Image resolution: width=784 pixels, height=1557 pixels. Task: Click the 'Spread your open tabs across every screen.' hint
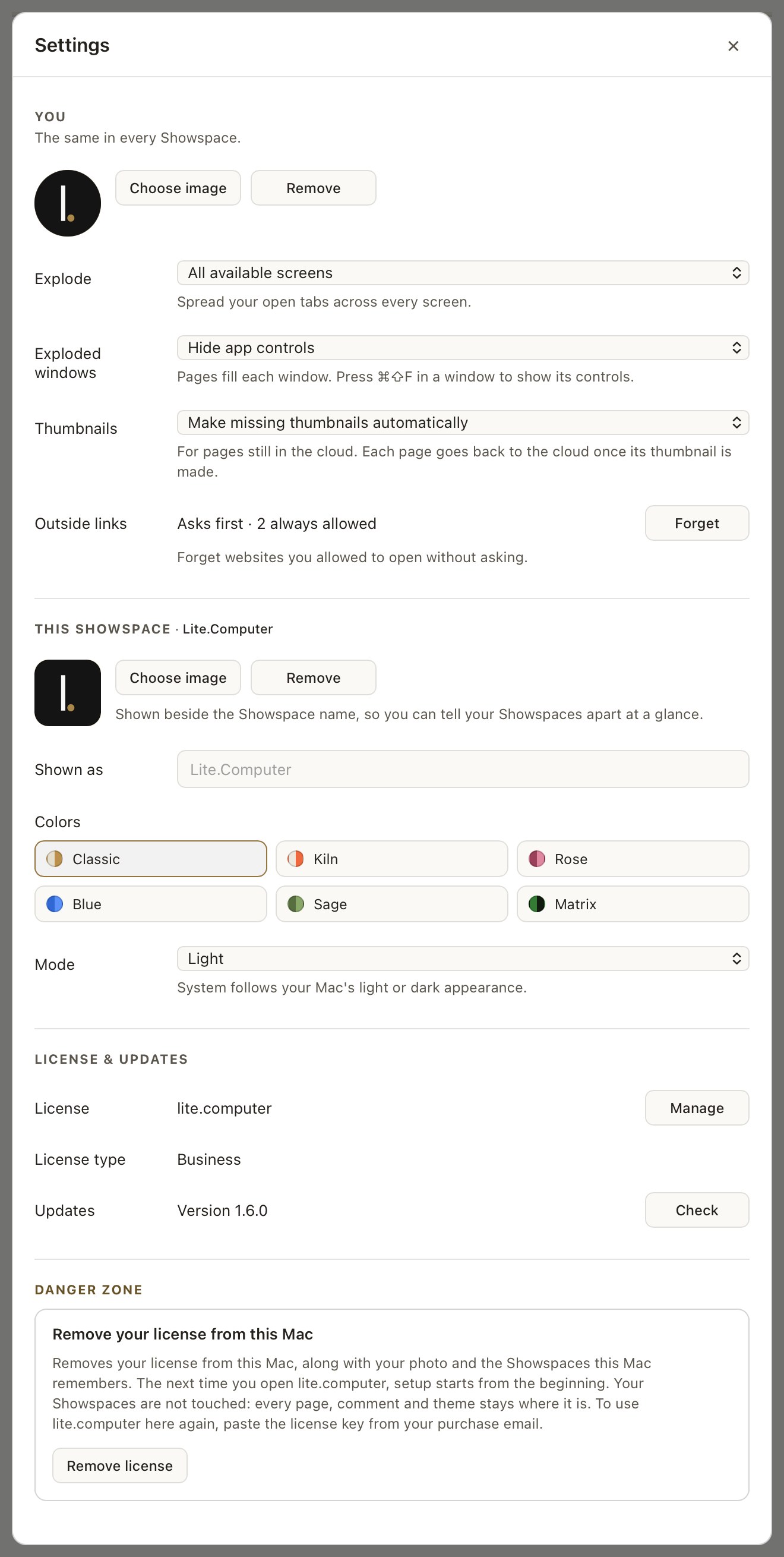324,302
